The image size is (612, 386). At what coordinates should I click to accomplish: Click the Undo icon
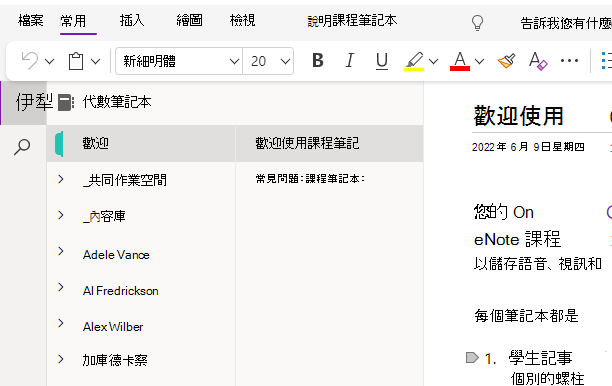point(30,61)
